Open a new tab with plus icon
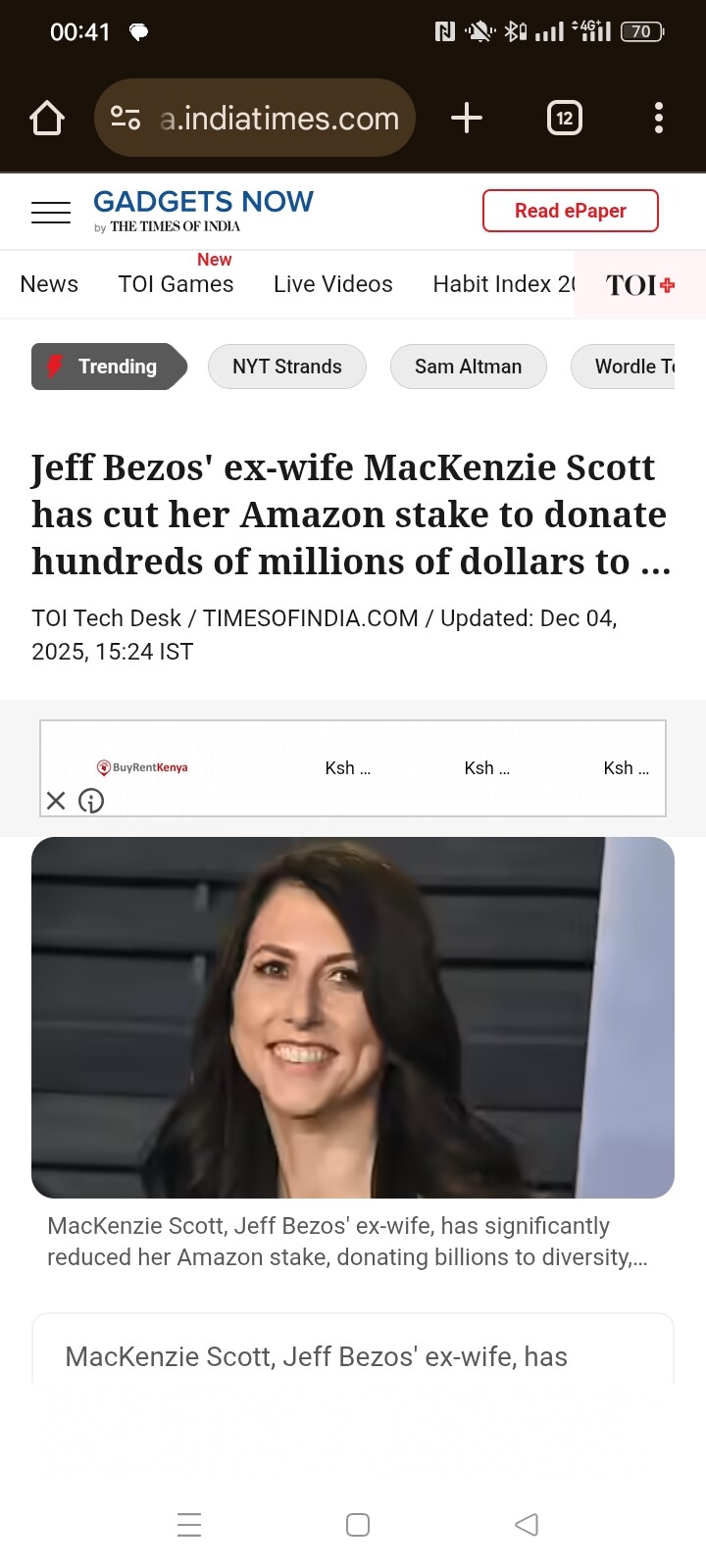 [467, 119]
